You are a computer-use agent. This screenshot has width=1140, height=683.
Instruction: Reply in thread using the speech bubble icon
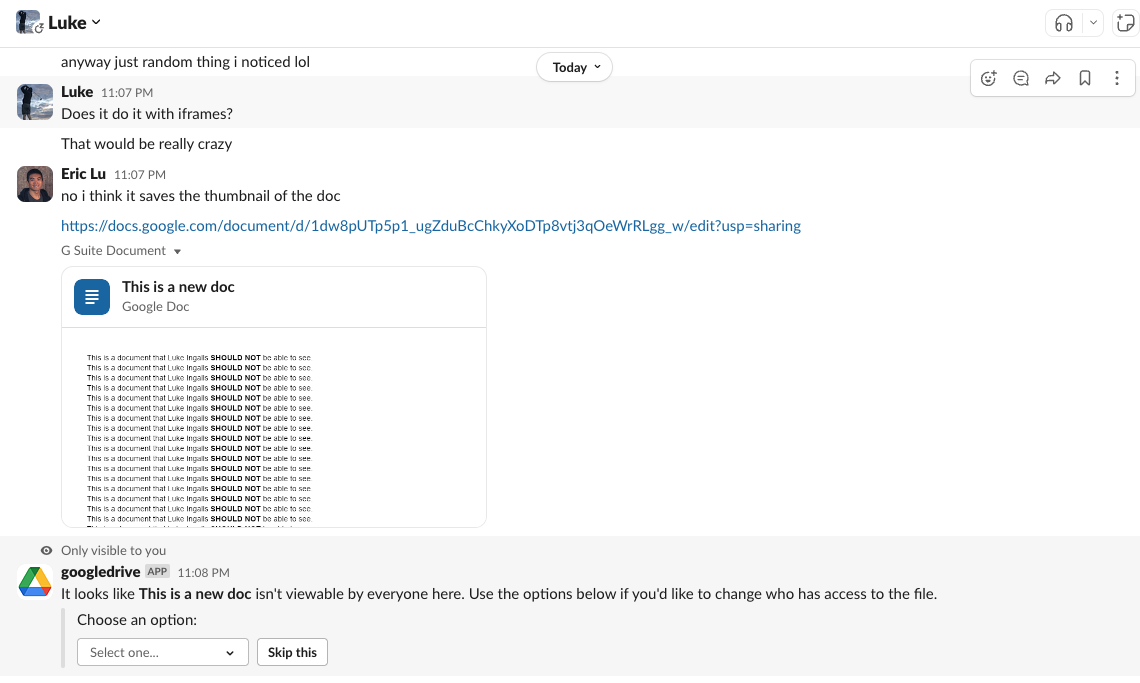tap(1020, 77)
